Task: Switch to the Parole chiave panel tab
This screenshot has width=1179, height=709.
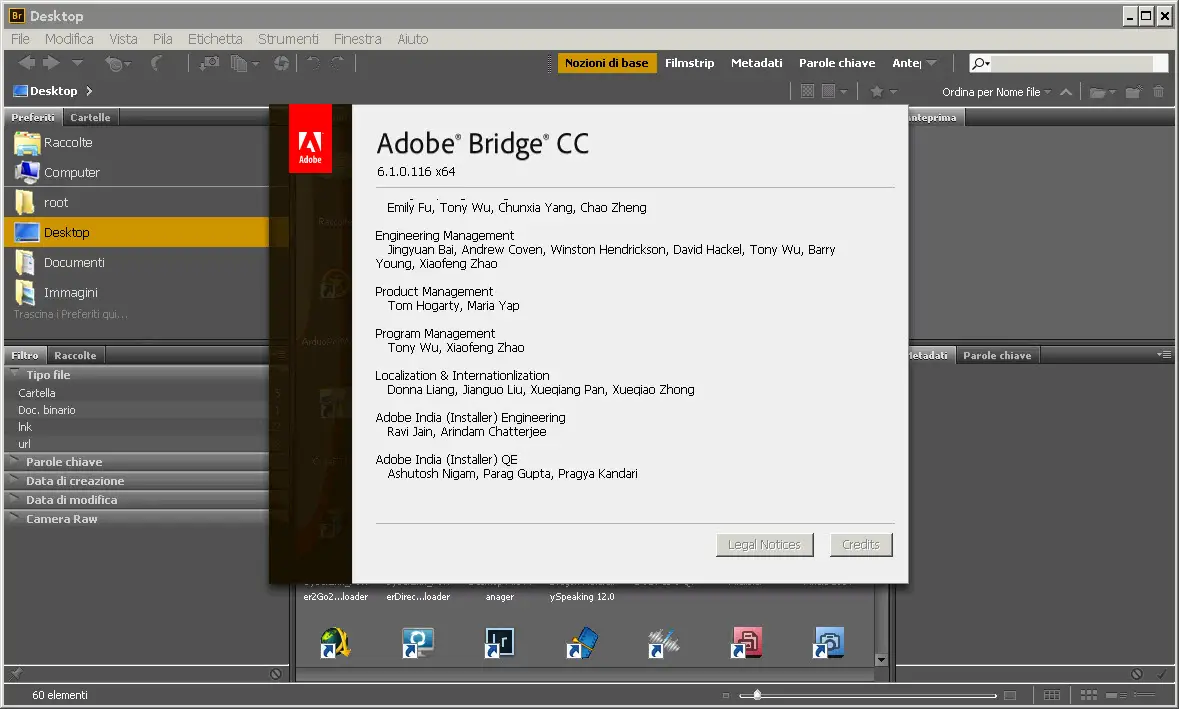Action: coord(997,355)
